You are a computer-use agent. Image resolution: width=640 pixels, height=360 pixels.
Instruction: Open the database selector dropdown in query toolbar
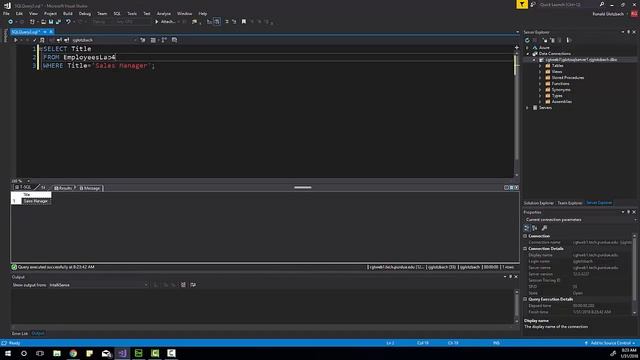click(104, 40)
